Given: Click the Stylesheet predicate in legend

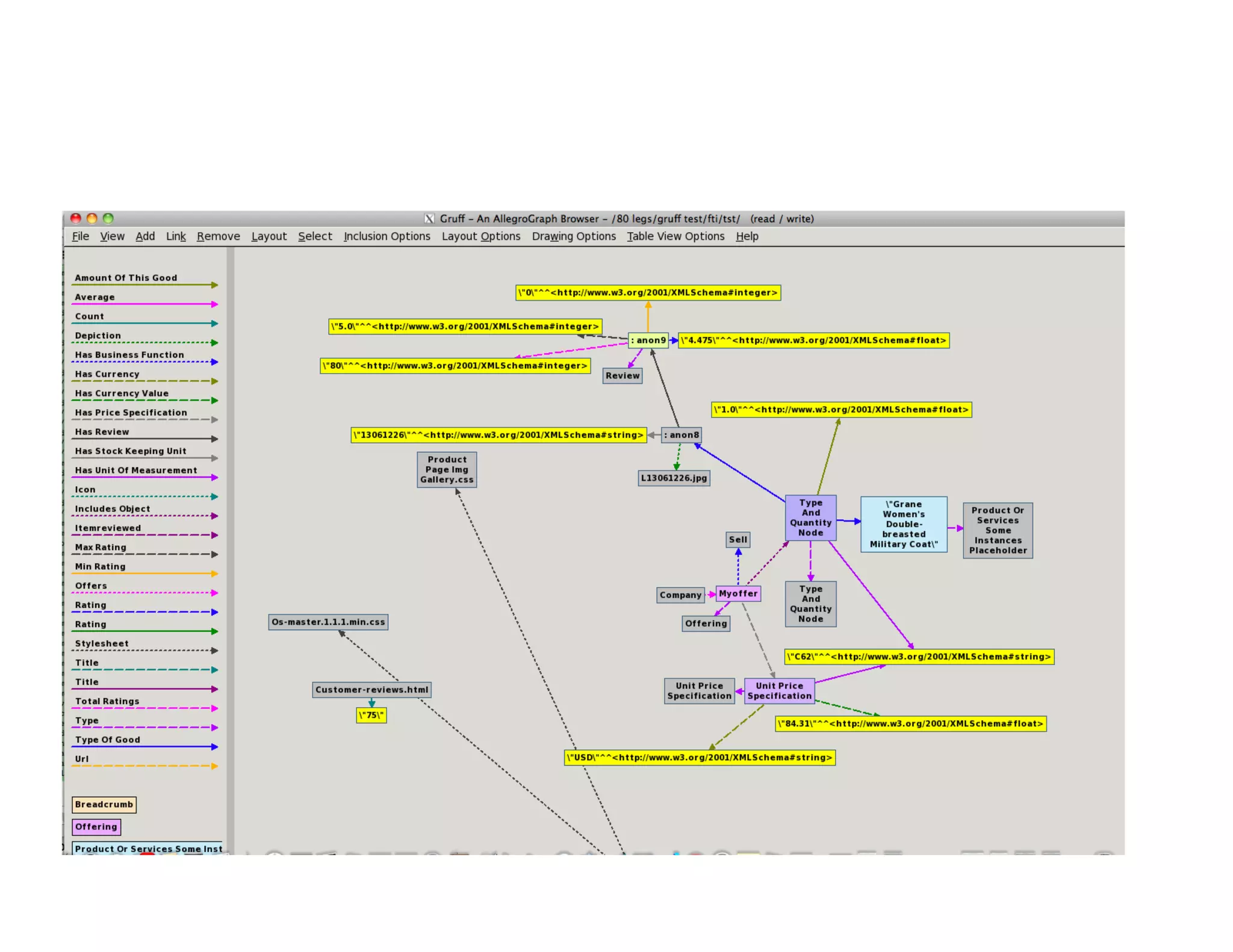Looking at the screenshot, I should (x=102, y=644).
